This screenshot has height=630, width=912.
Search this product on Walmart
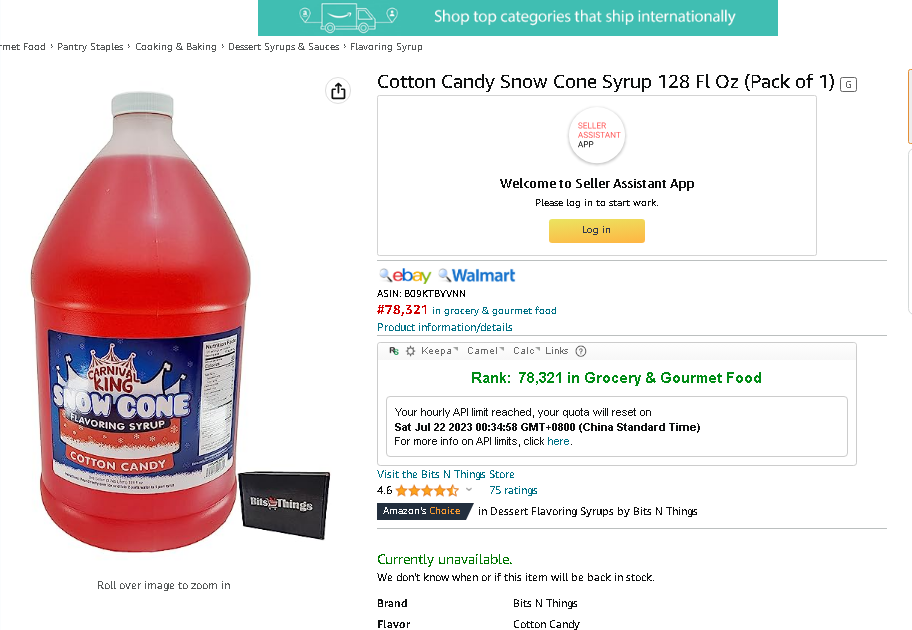click(477, 275)
